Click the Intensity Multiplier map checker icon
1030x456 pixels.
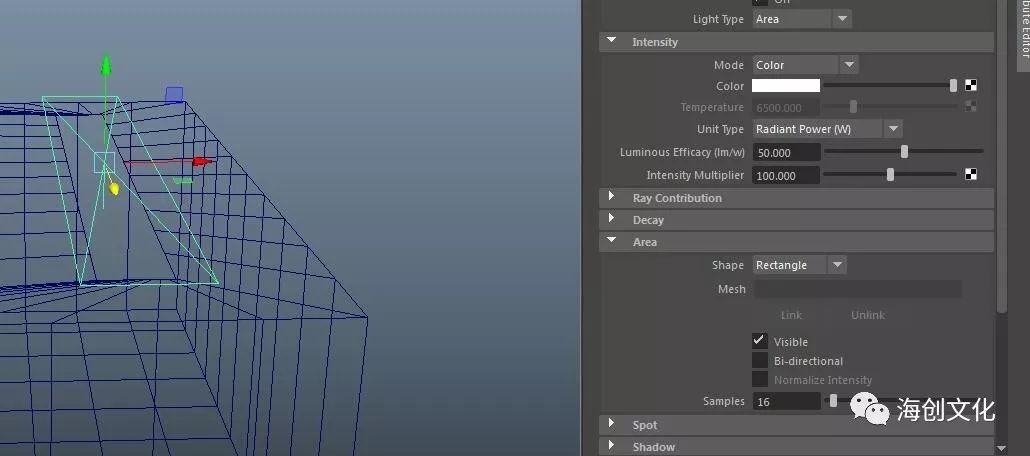pos(971,175)
